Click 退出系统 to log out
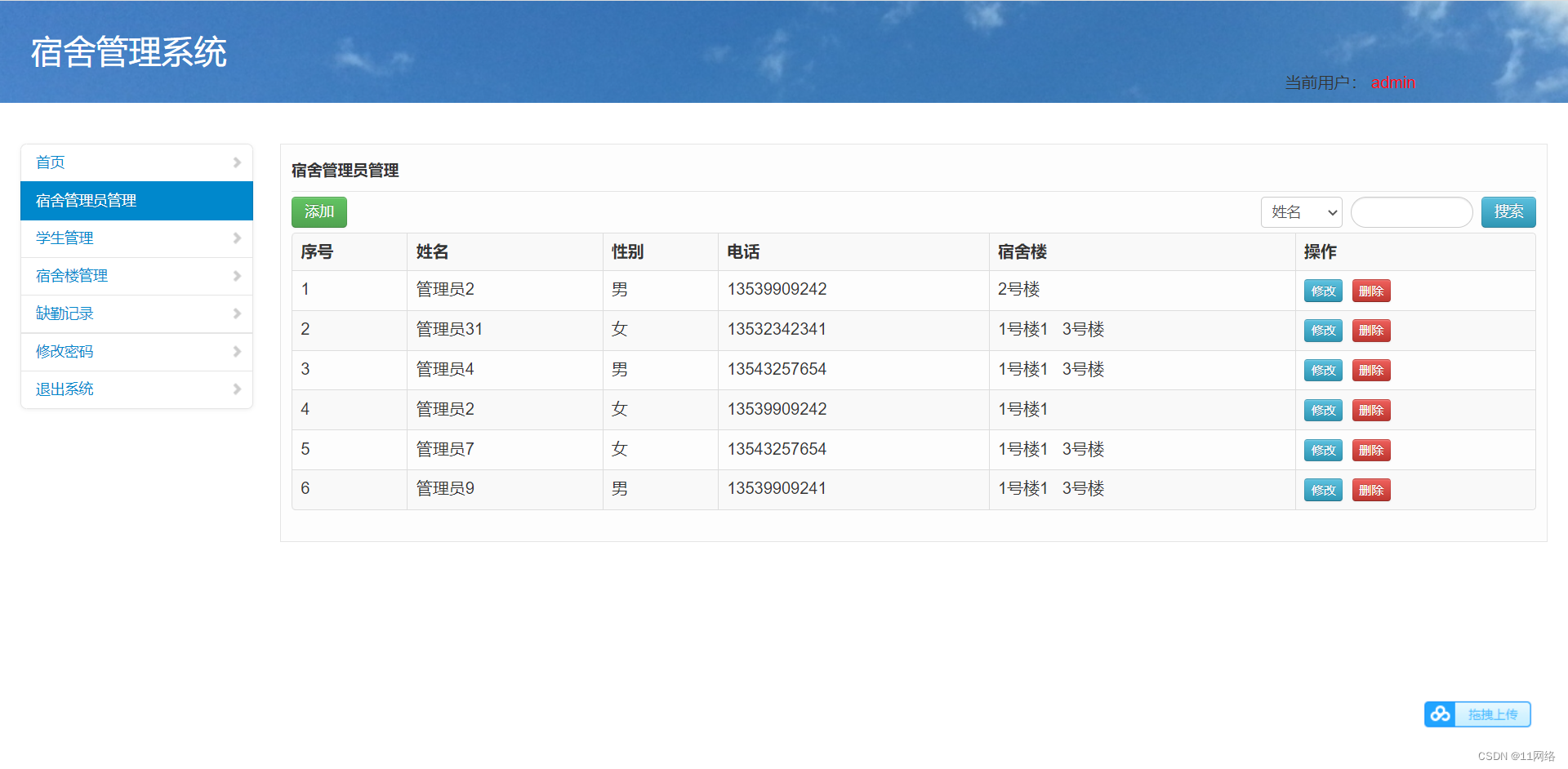The width and height of the screenshot is (1568, 769). point(136,389)
